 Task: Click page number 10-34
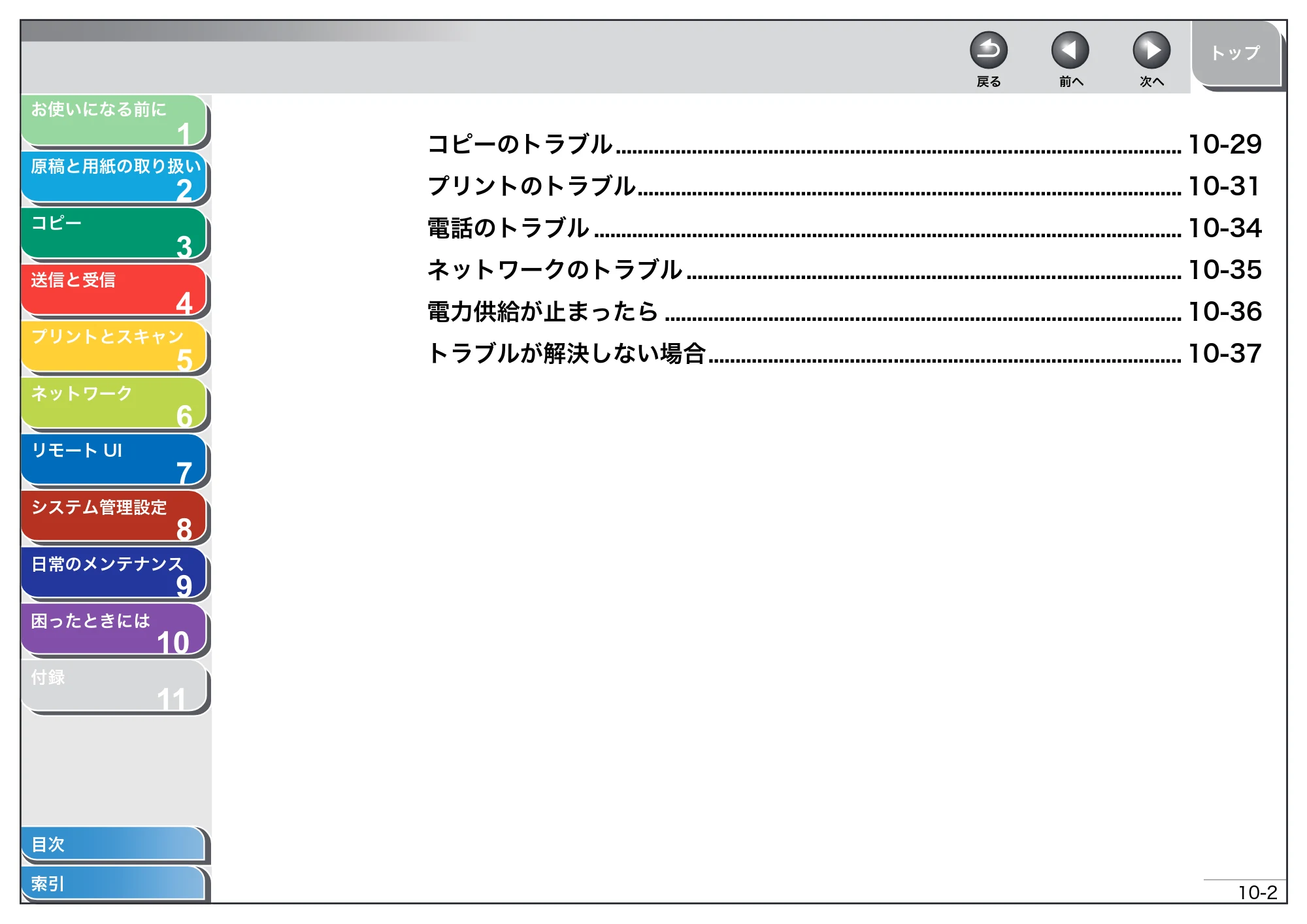click(x=1225, y=228)
